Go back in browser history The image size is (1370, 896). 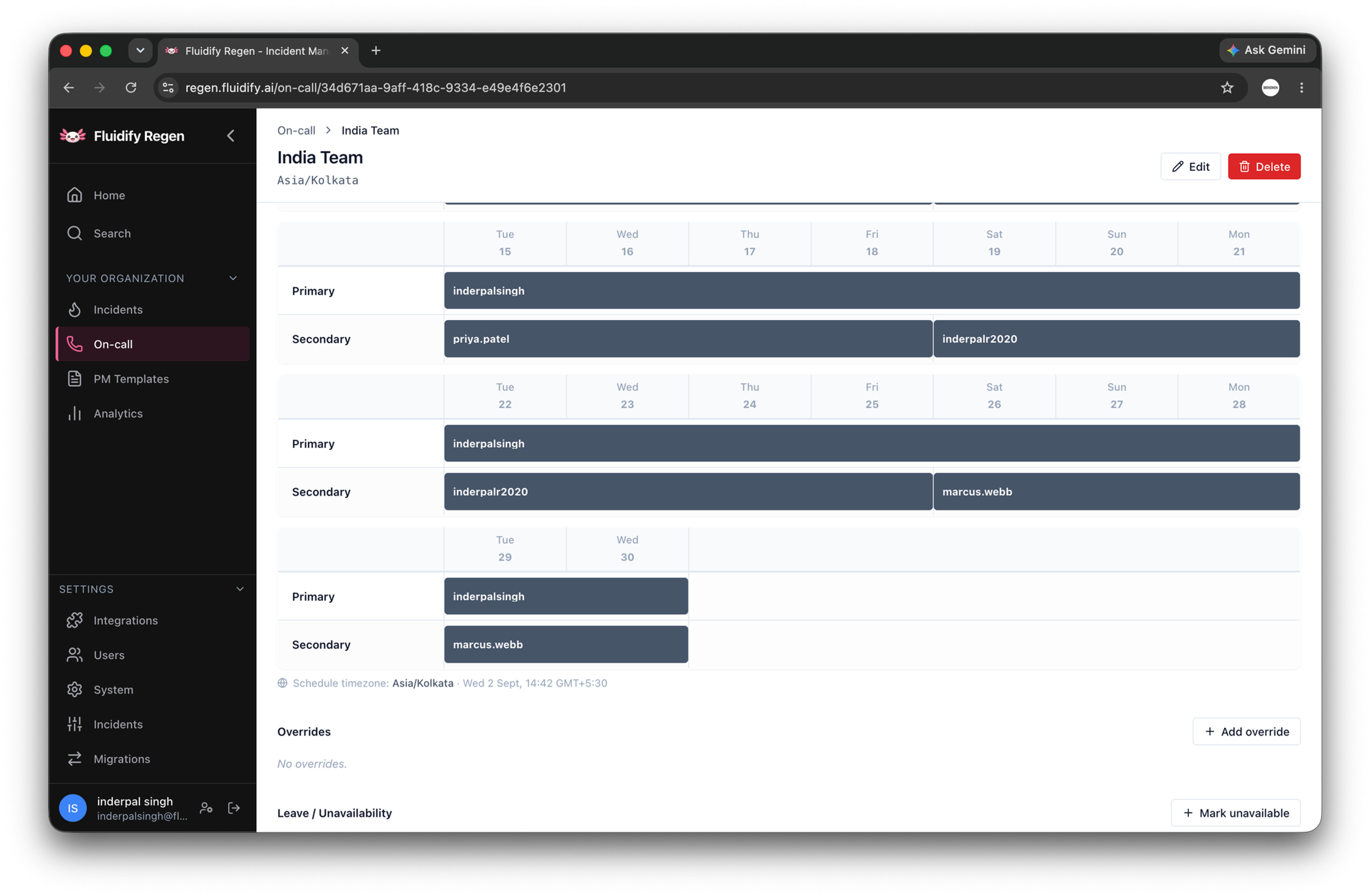pyautogui.click(x=68, y=87)
